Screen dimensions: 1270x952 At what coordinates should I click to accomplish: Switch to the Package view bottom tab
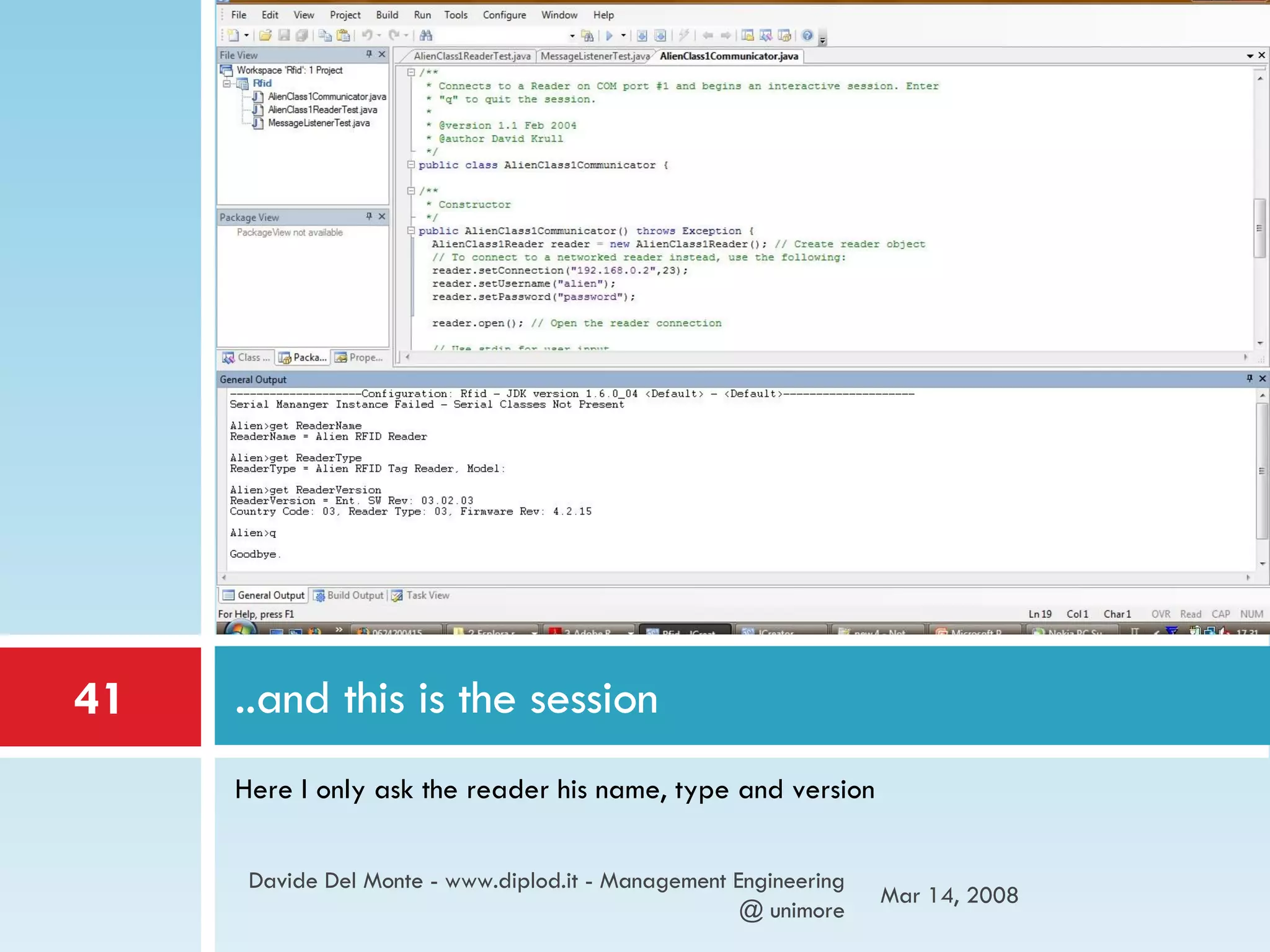click(x=303, y=358)
